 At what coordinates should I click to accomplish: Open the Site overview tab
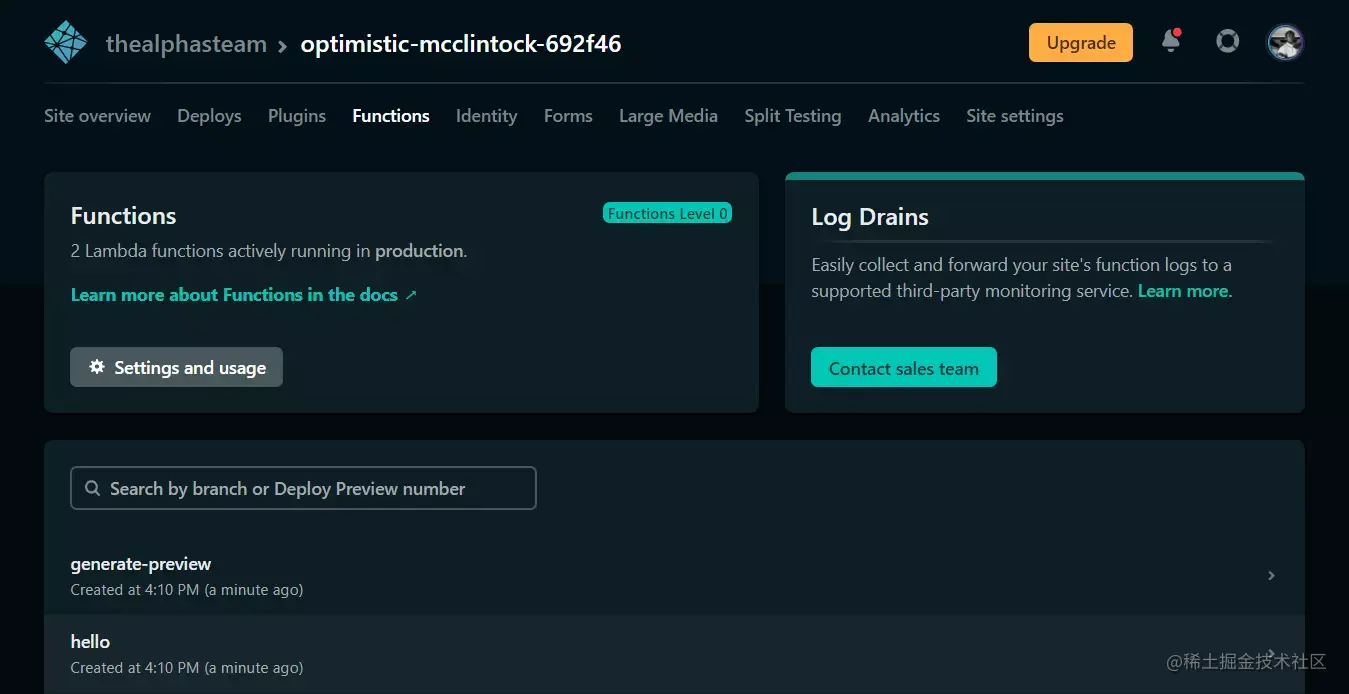[x=97, y=116]
